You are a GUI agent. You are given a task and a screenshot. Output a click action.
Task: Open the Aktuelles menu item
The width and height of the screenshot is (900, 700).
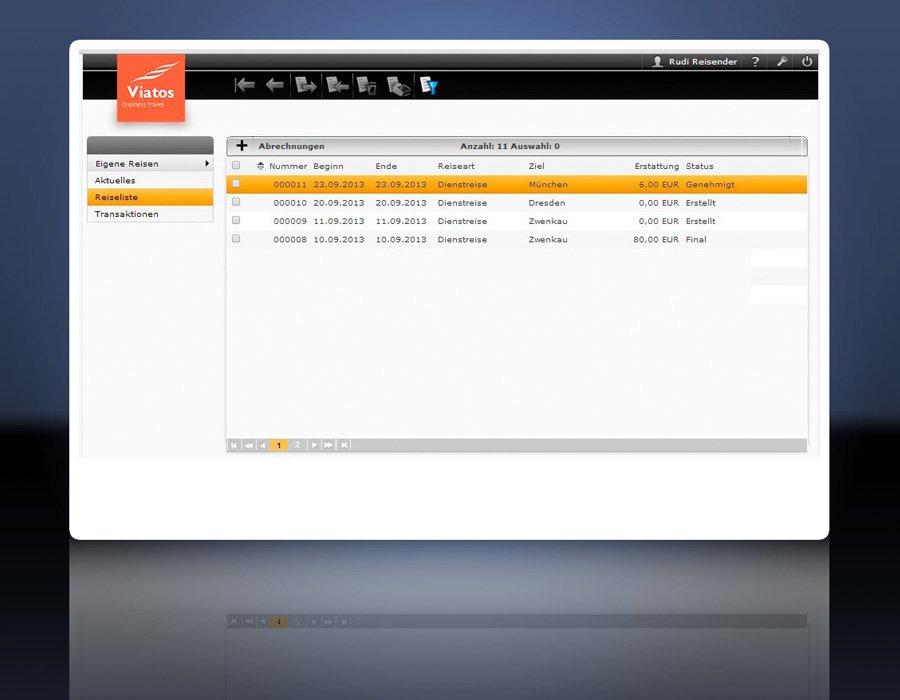(150, 180)
